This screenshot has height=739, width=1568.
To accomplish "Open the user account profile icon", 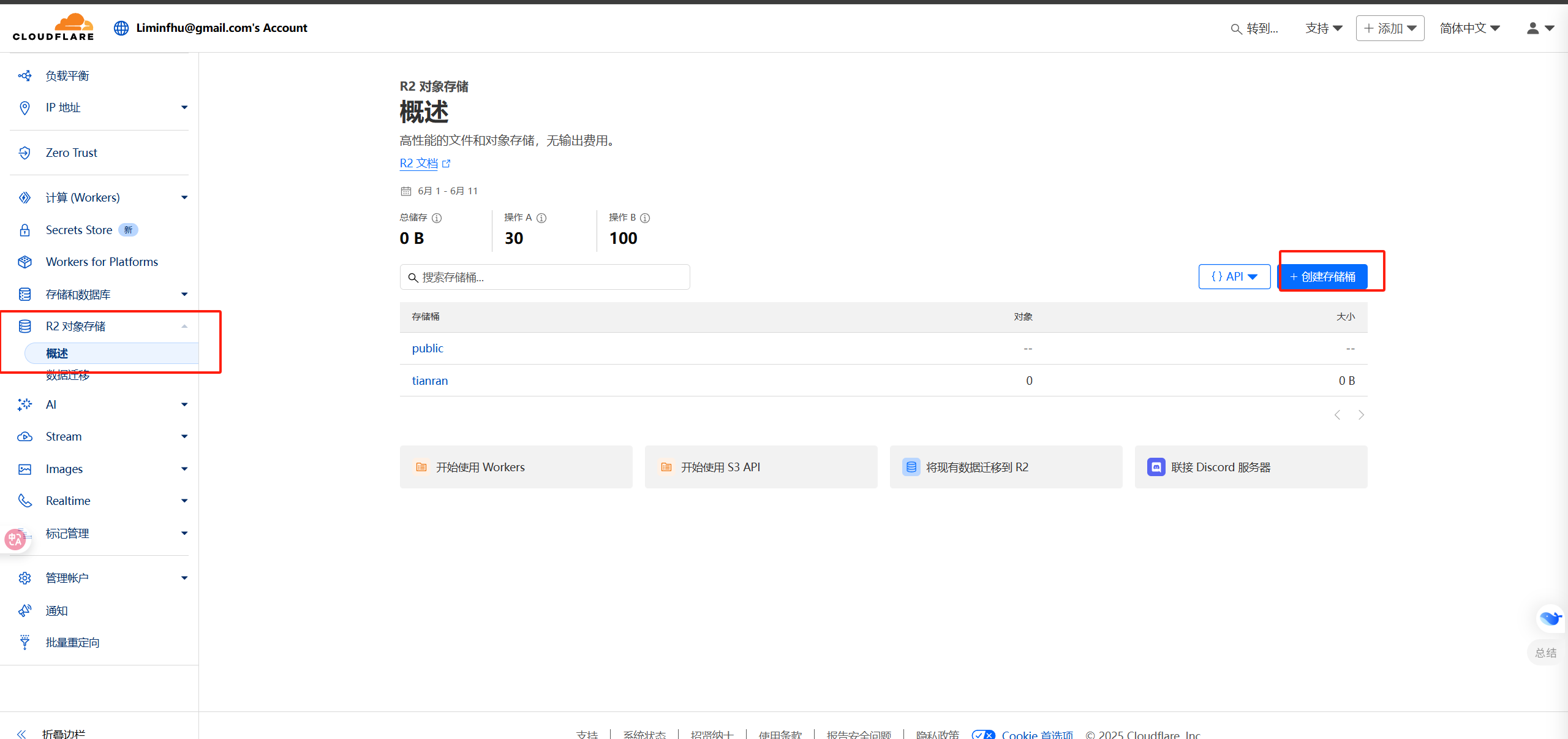I will coord(1532,28).
